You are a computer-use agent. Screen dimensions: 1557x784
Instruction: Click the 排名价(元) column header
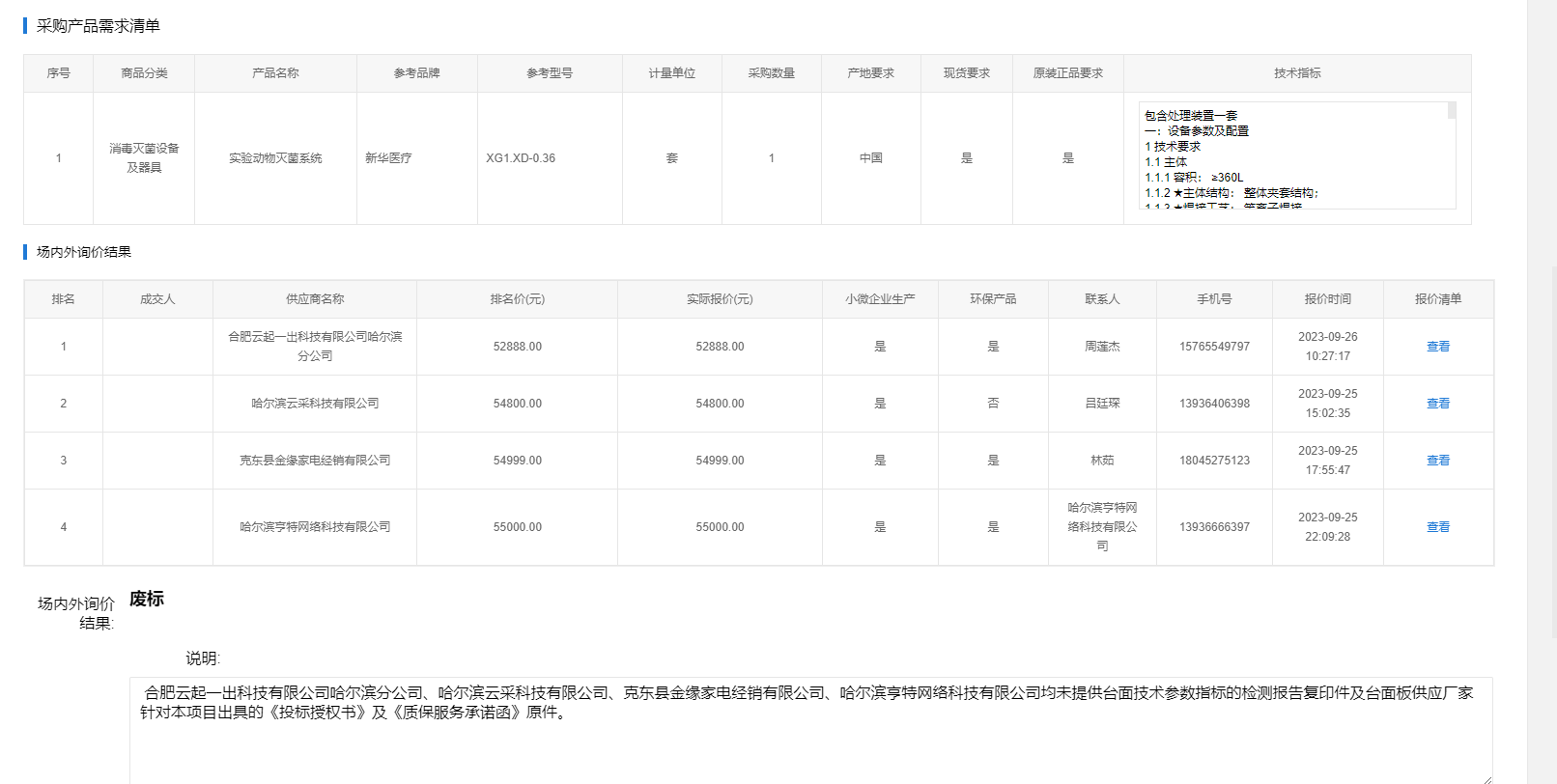click(x=517, y=299)
